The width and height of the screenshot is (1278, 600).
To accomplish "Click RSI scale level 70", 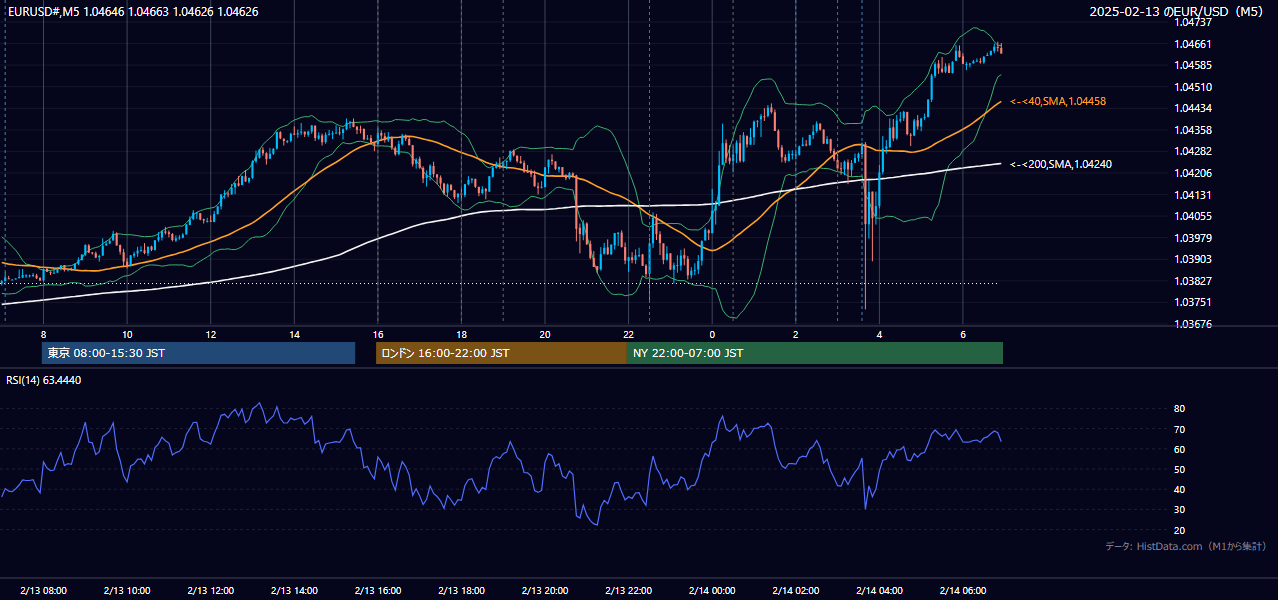I will coord(1179,429).
